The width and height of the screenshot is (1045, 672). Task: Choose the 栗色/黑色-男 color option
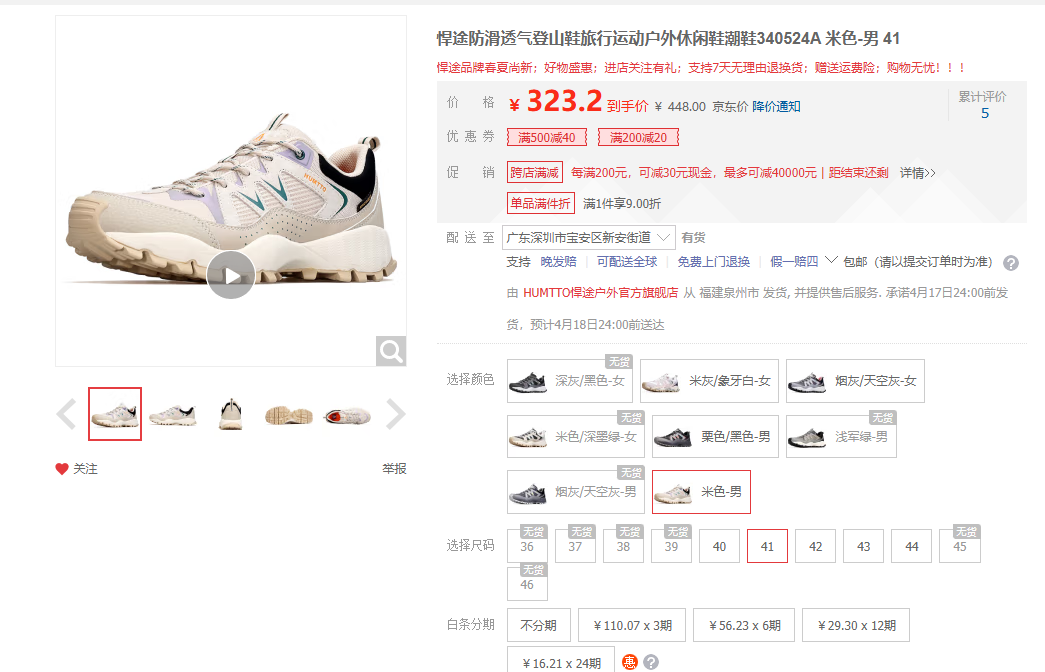(715, 437)
